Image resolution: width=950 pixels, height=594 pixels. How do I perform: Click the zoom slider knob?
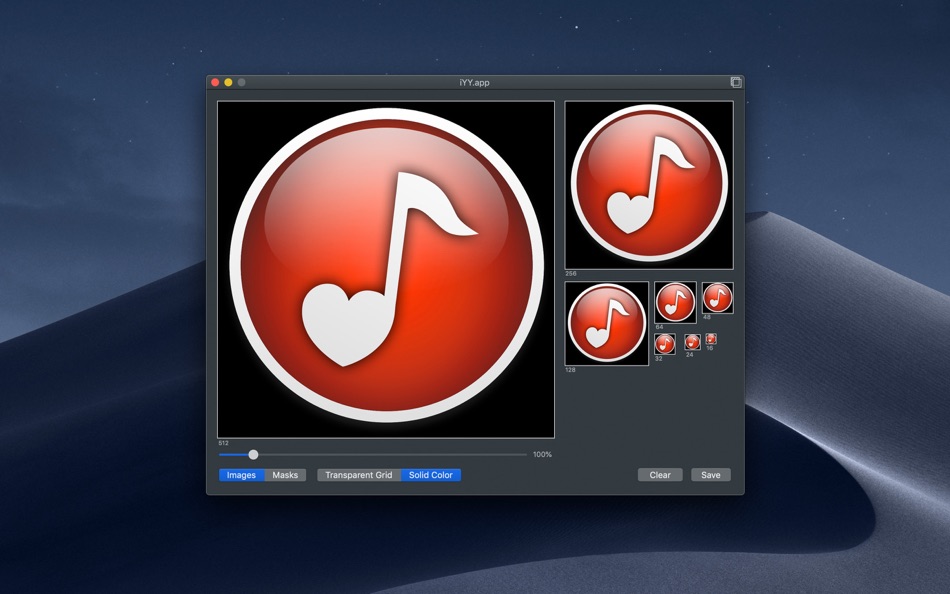pos(253,454)
